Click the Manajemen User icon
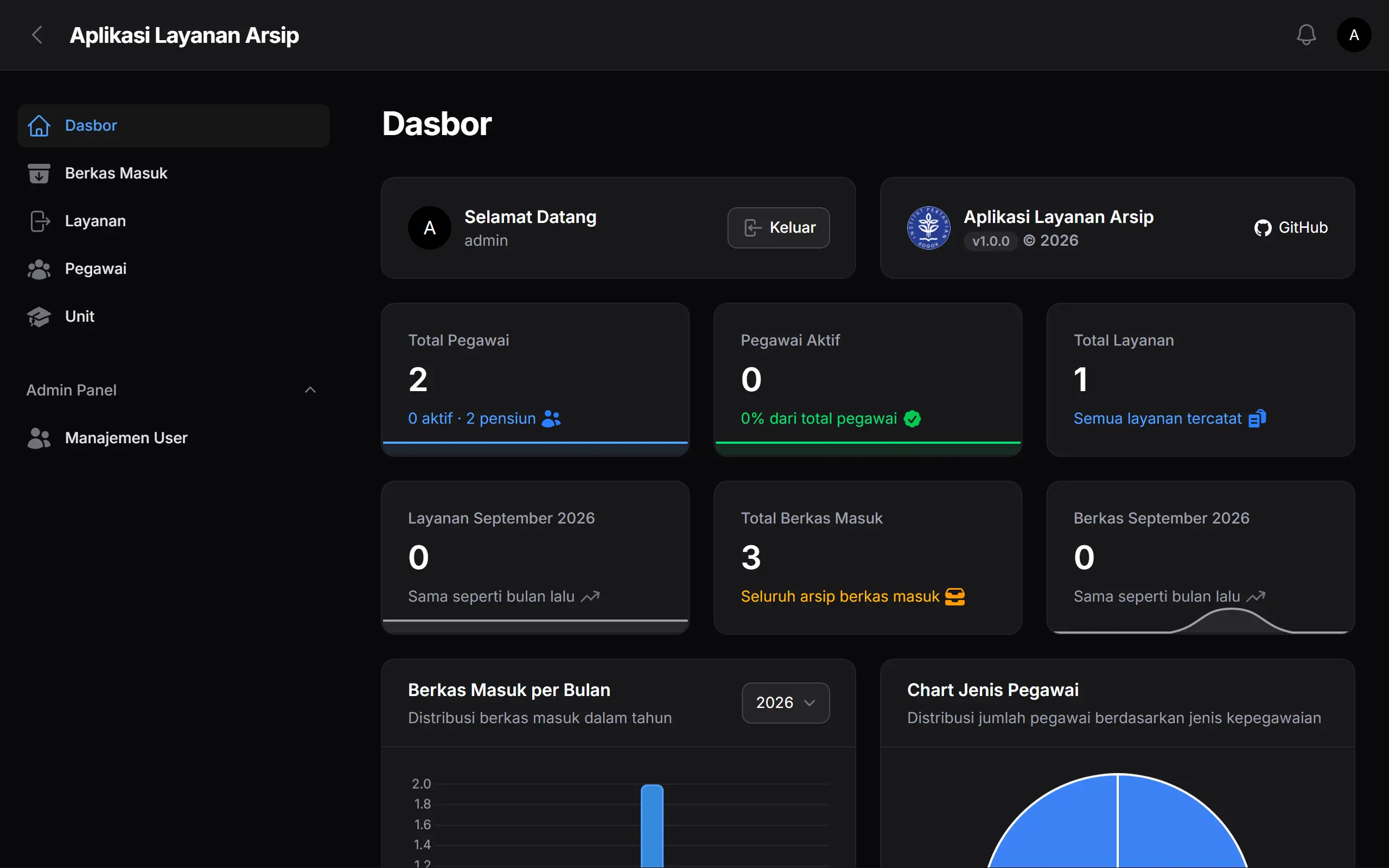This screenshot has width=1389, height=868. tap(39, 438)
